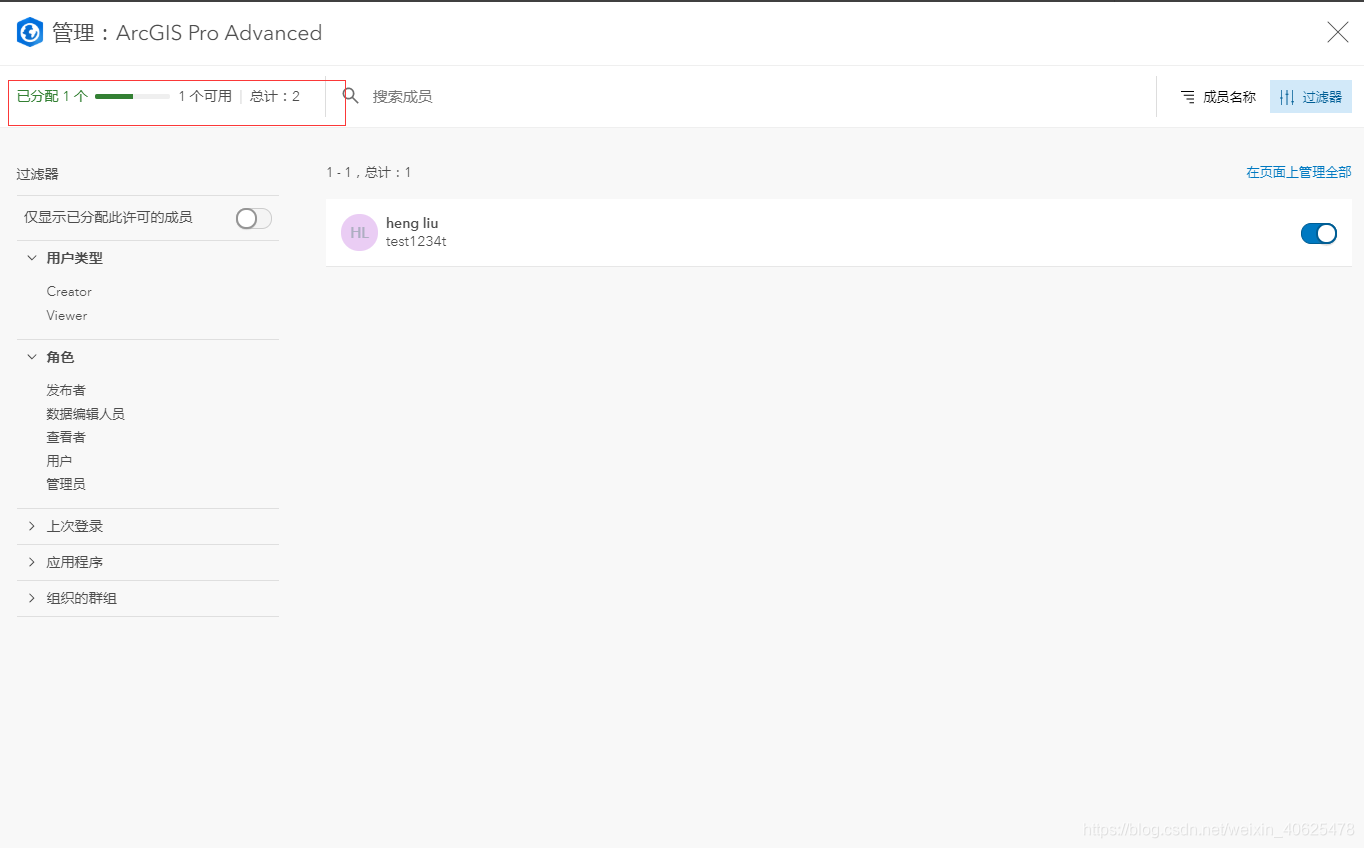Click the 1 - 1，总计：1 result count
The height and width of the screenshot is (848, 1364).
click(x=369, y=172)
